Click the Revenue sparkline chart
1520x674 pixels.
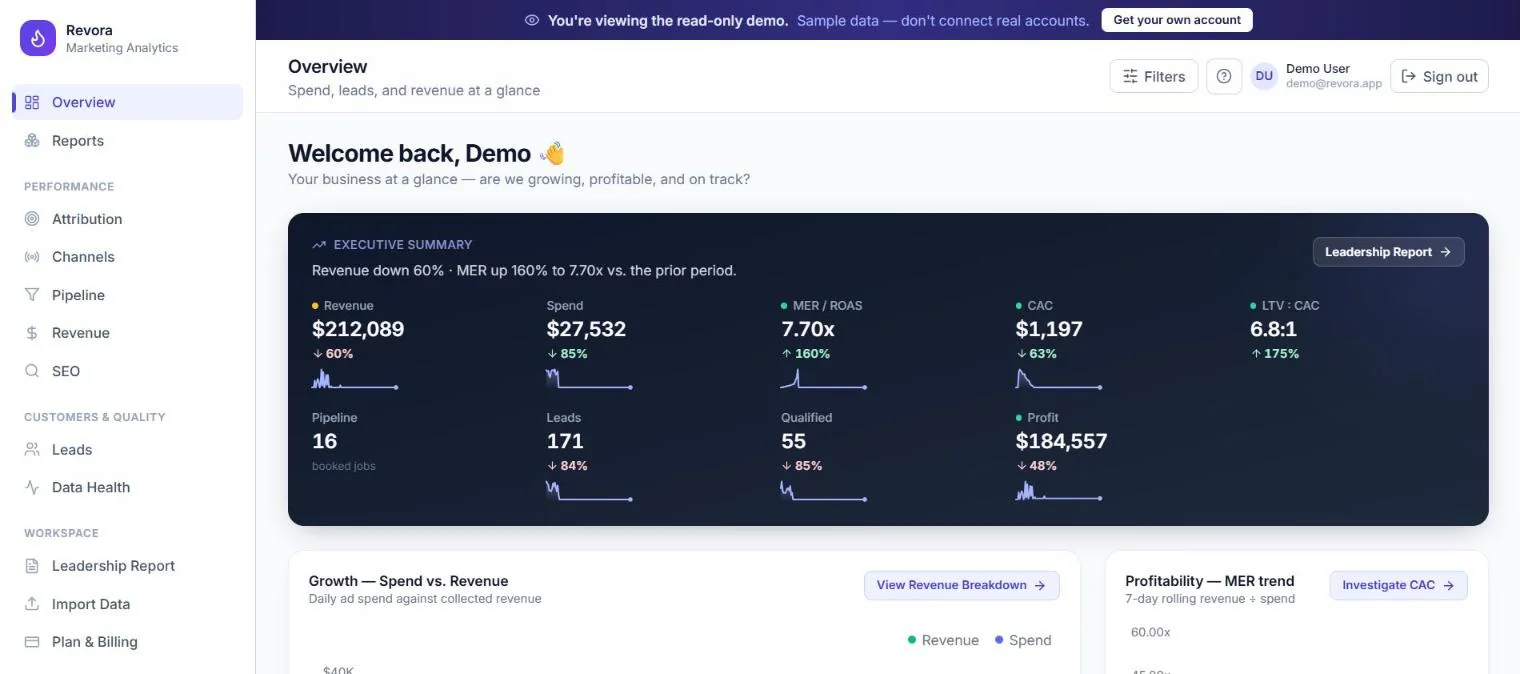(x=355, y=379)
